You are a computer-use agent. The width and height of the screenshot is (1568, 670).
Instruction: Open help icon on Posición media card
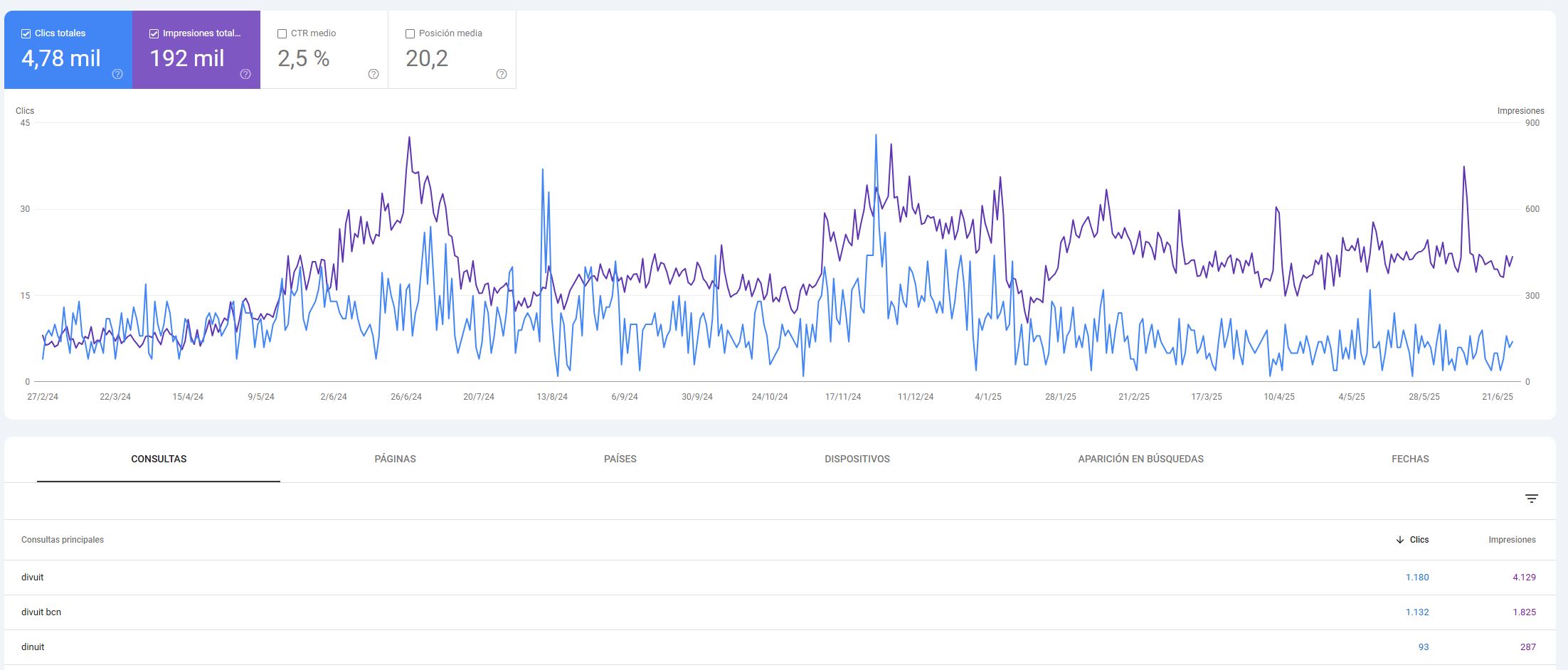coord(502,74)
